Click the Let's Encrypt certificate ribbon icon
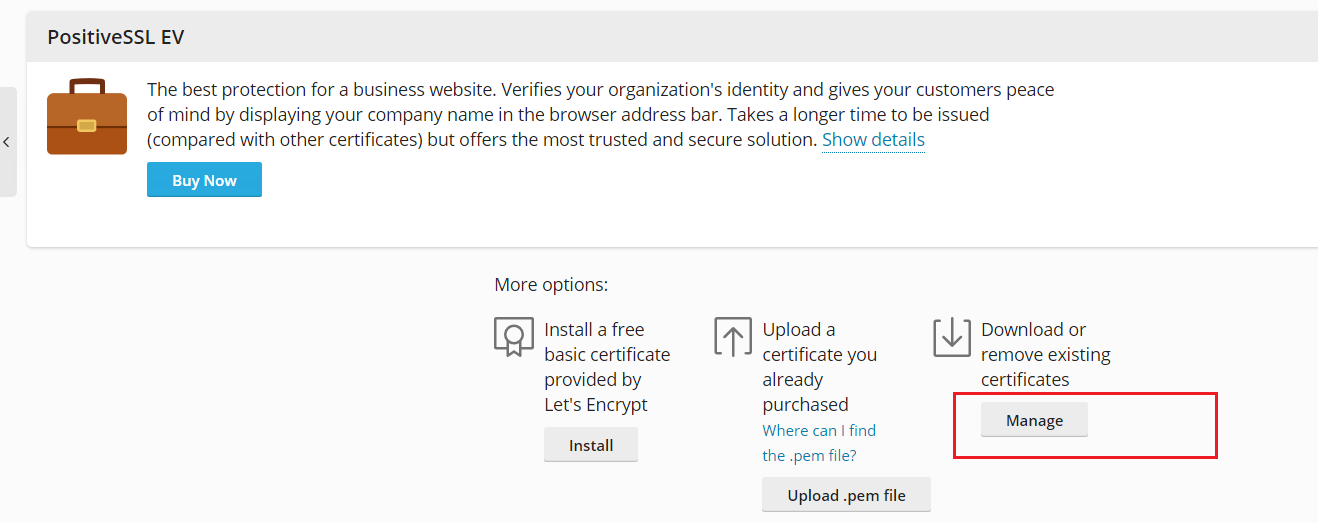This screenshot has width=1318, height=523. pyautogui.click(x=514, y=337)
